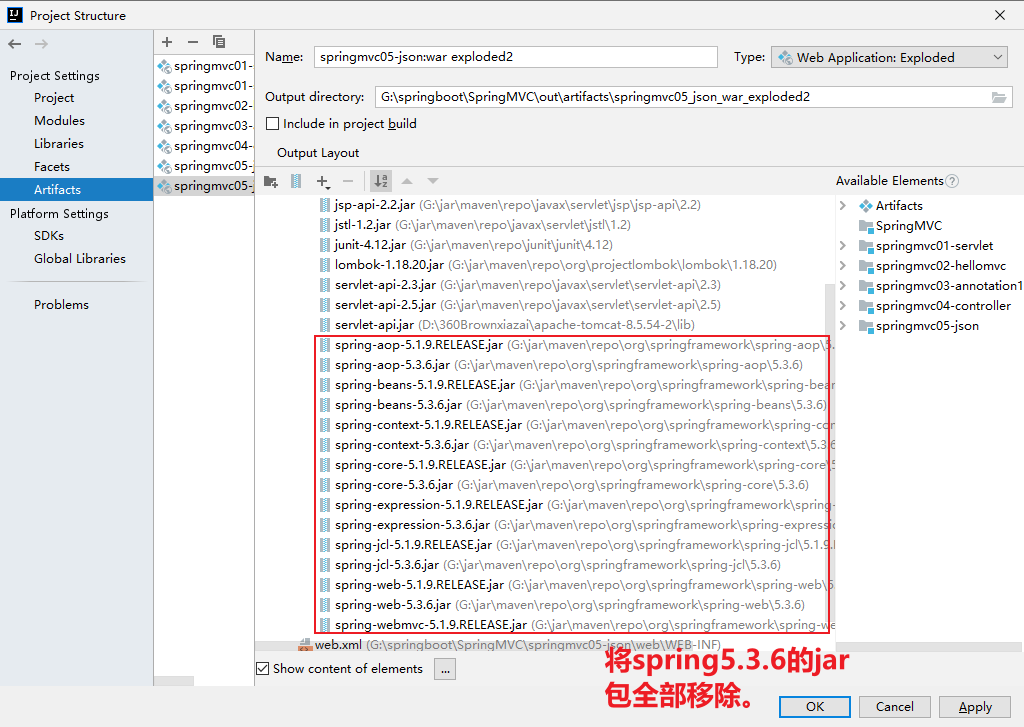Add an element with the Output Layout plus icon
This screenshot has width=1024, height=727.
(322, 181)
